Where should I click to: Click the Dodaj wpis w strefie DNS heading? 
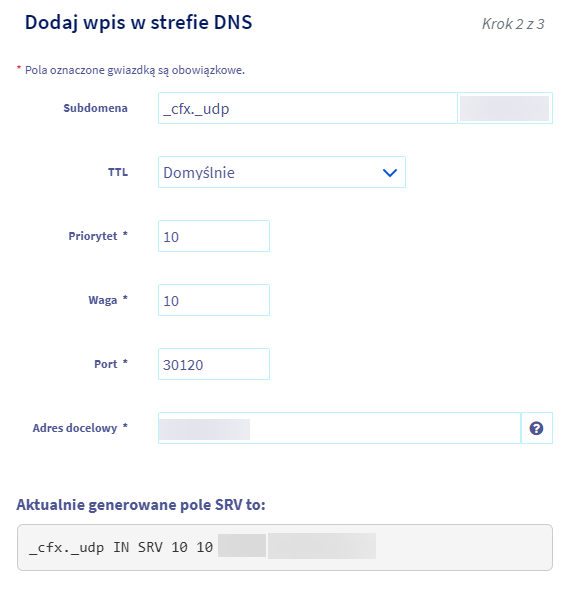click(x=138, y=22)
